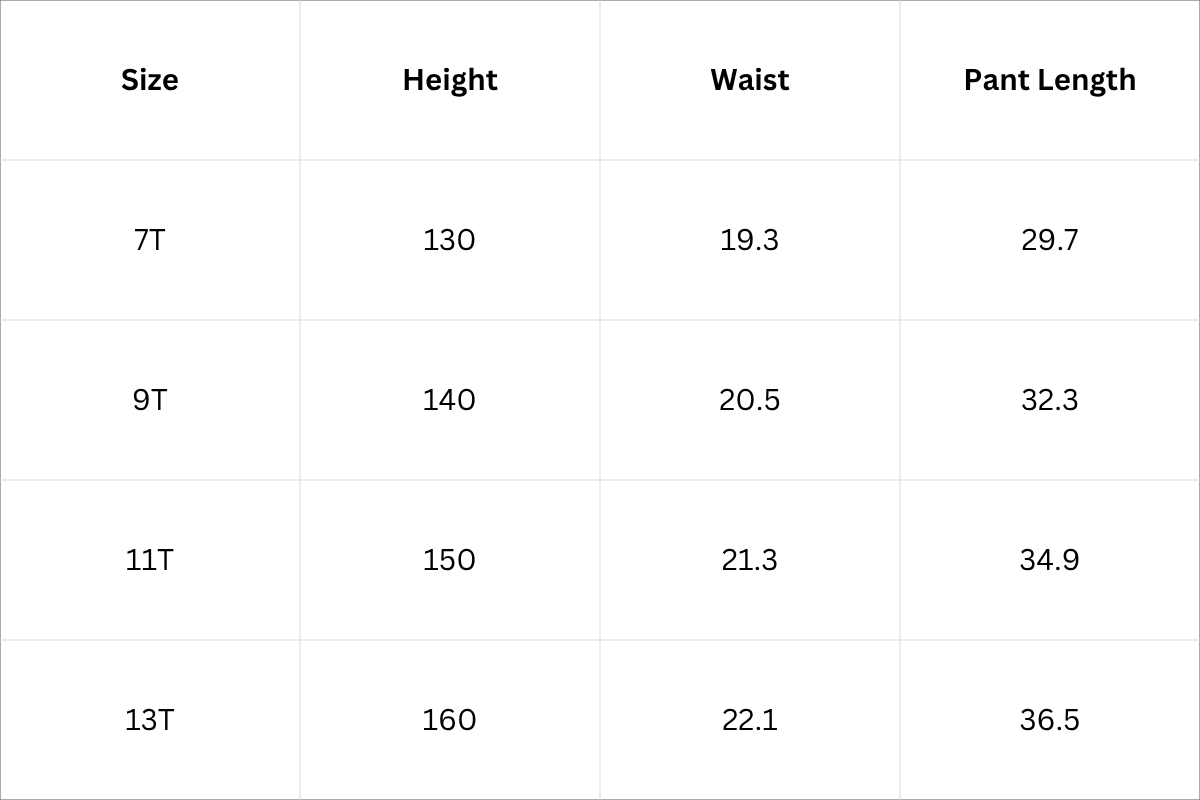Click the height value 140
This screenshot has height=800, width=1200.
(449, 400)
